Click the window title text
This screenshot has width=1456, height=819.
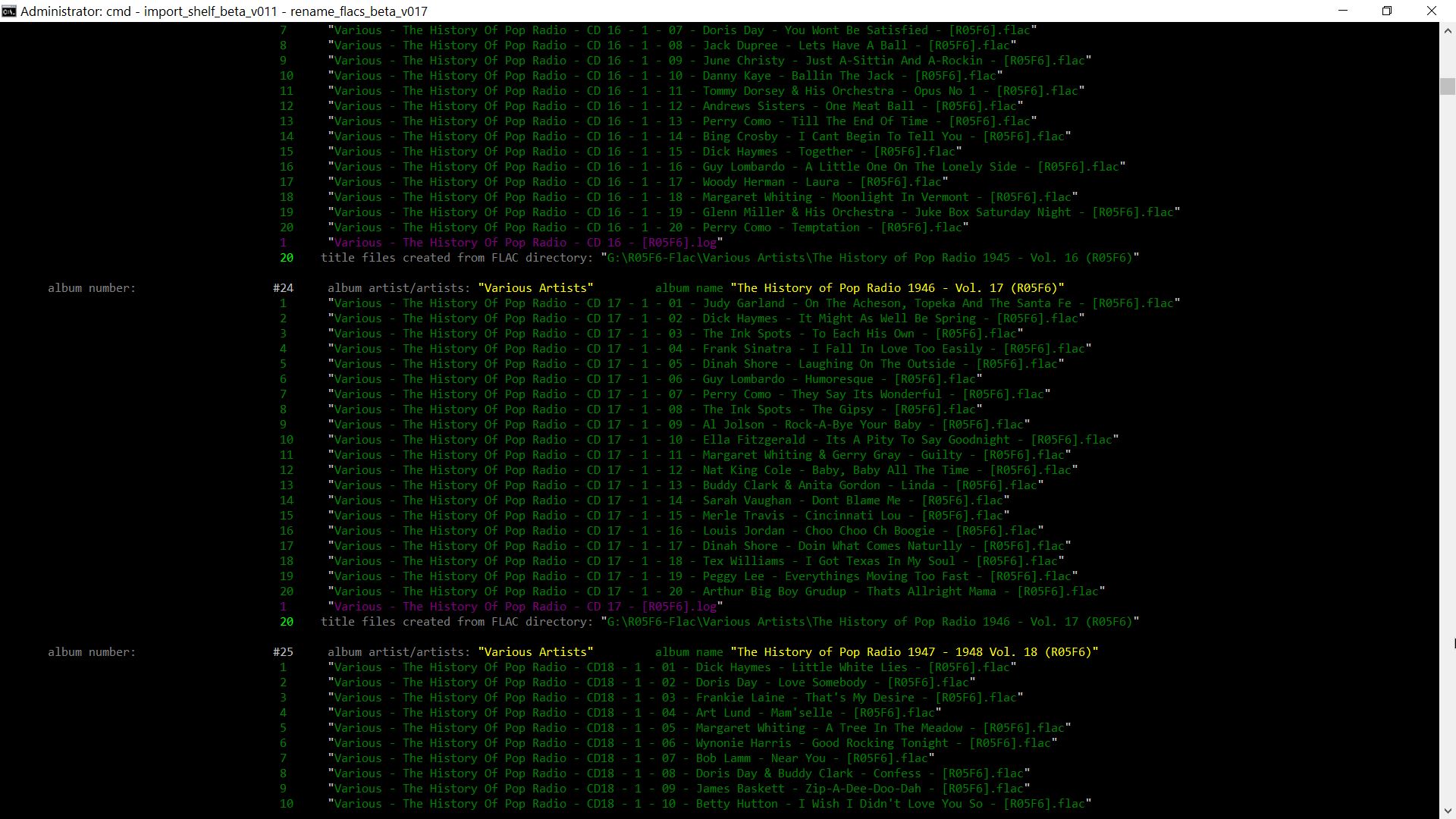[224, 11]
